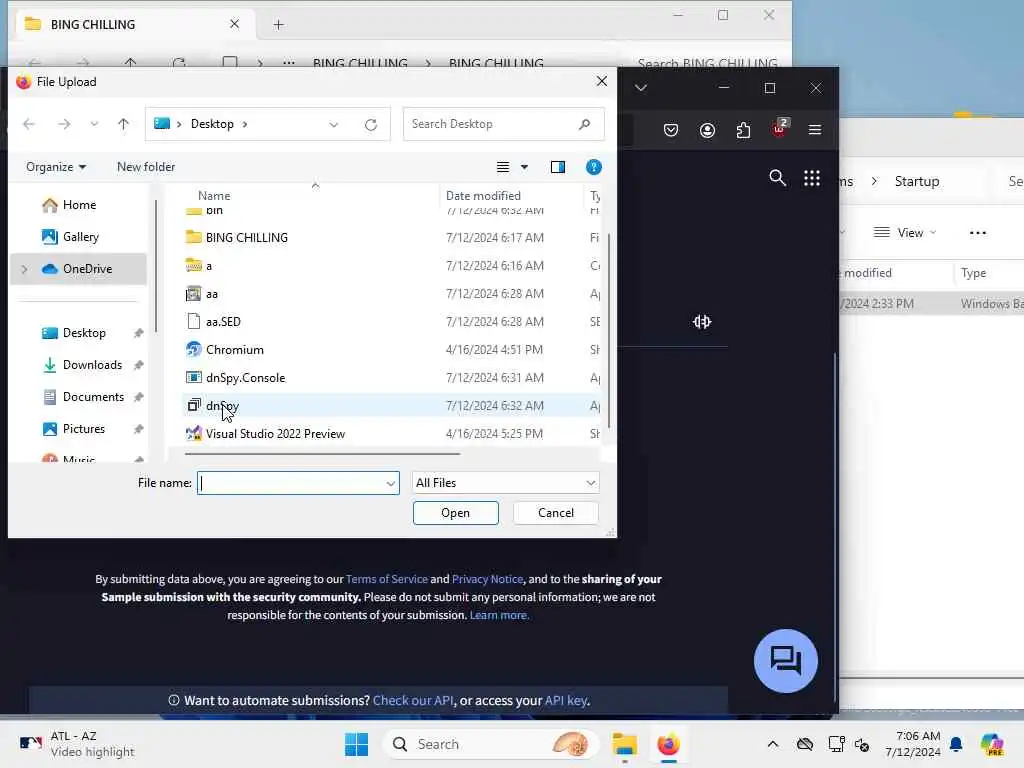The height and width of the screenshot is (768, 1024).
Task: Click Firefox icon in taskbar
Action: tap(668, 744)
